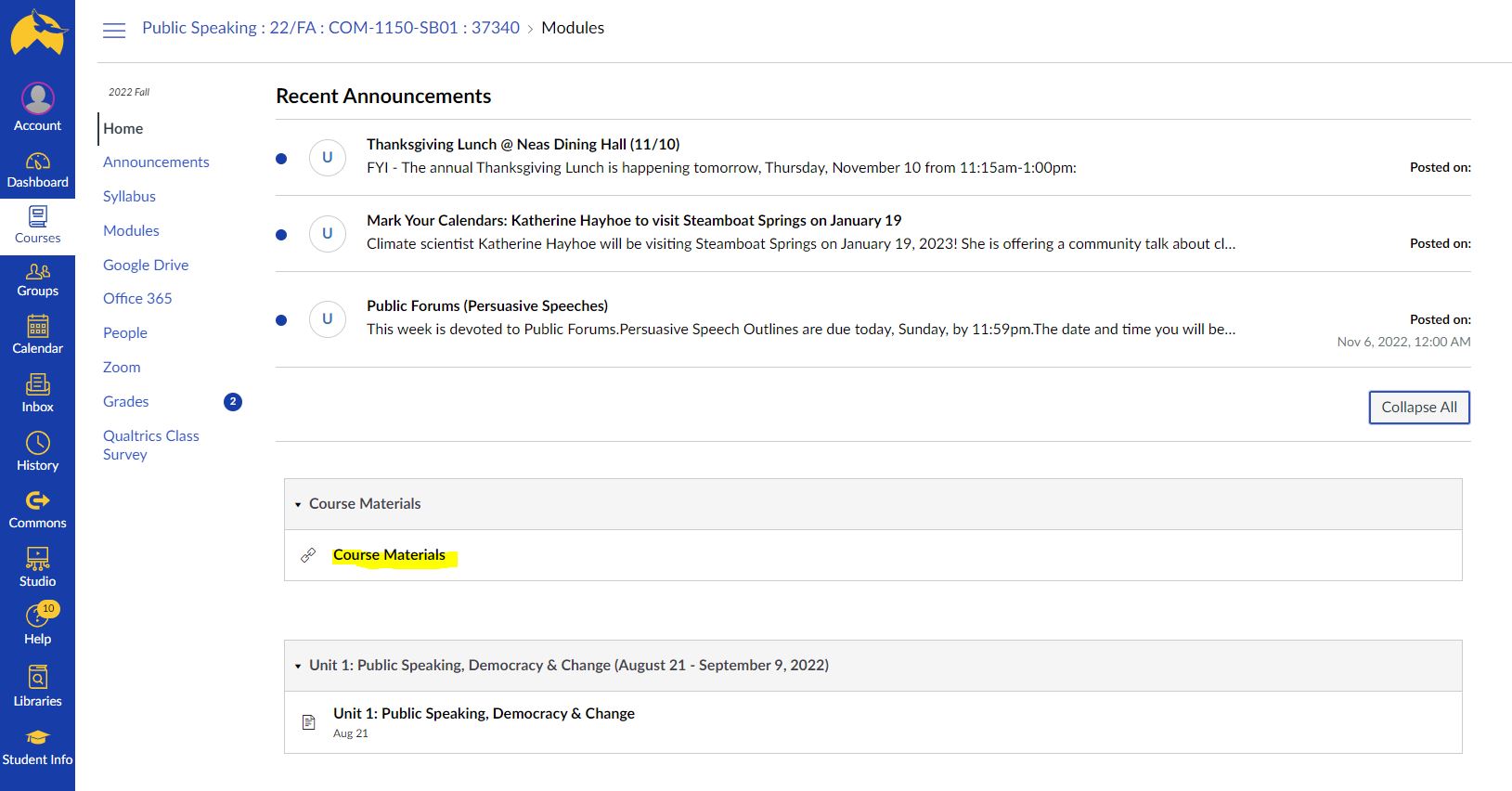Viewport: 1512px width, 791px height.
Task: Open People in course menu
Action: coord(125,333)
